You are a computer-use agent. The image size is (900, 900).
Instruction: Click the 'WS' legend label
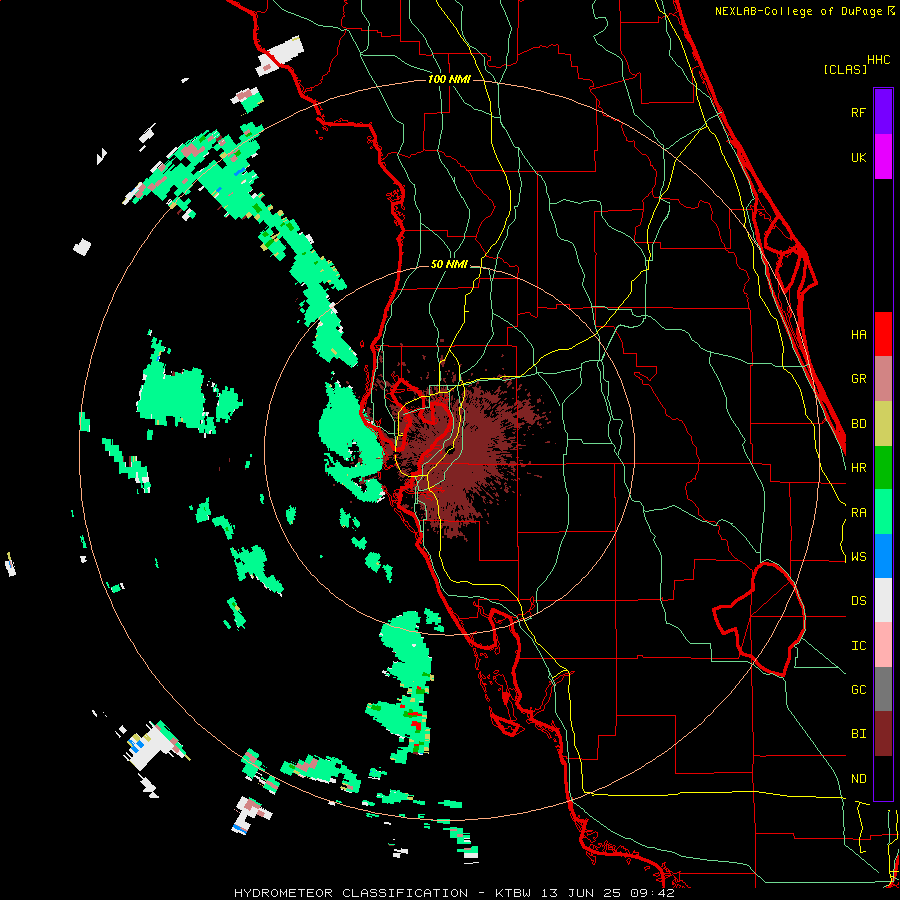[x=859, y=557]
